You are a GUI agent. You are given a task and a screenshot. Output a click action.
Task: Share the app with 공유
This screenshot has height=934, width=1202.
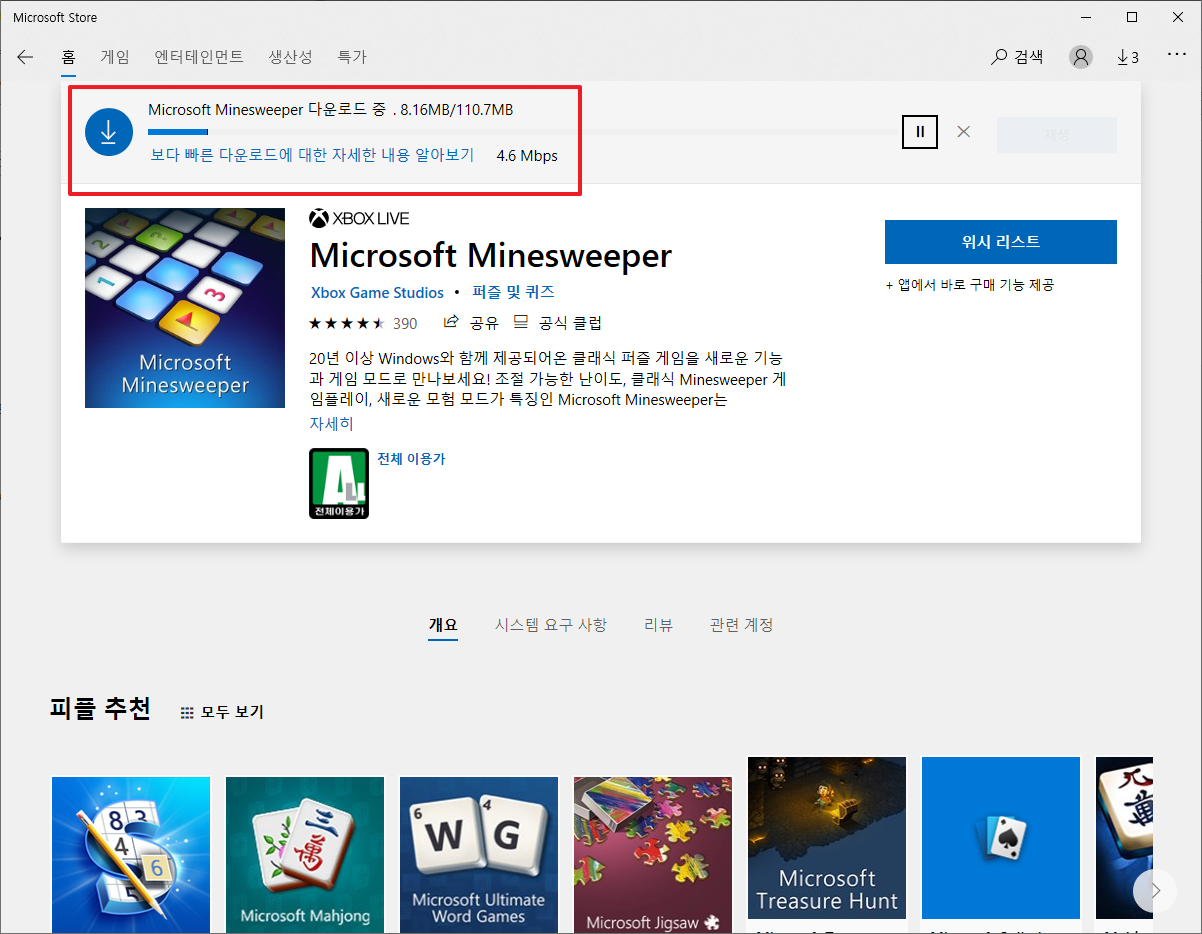coord(470,323)
